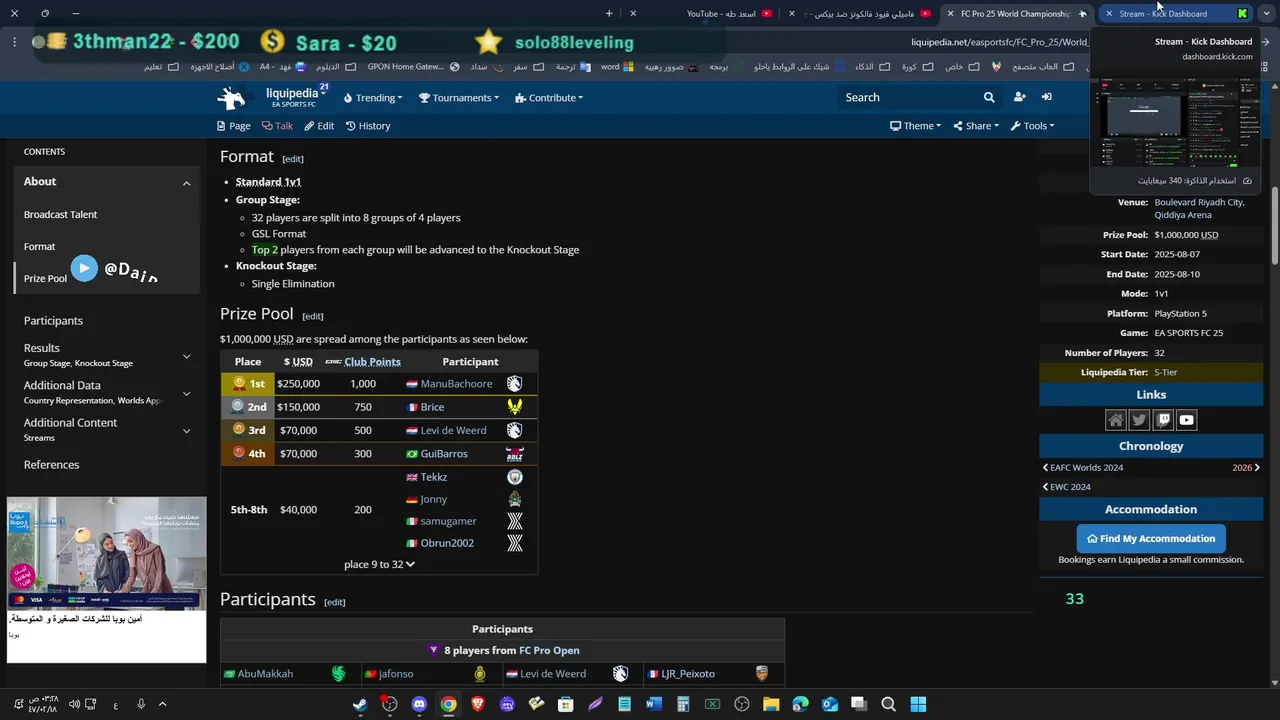Open Microsoft Word from the taskbar
Image resolution: width=1280 pixels, height=720 pixels.
pos(653,704)
